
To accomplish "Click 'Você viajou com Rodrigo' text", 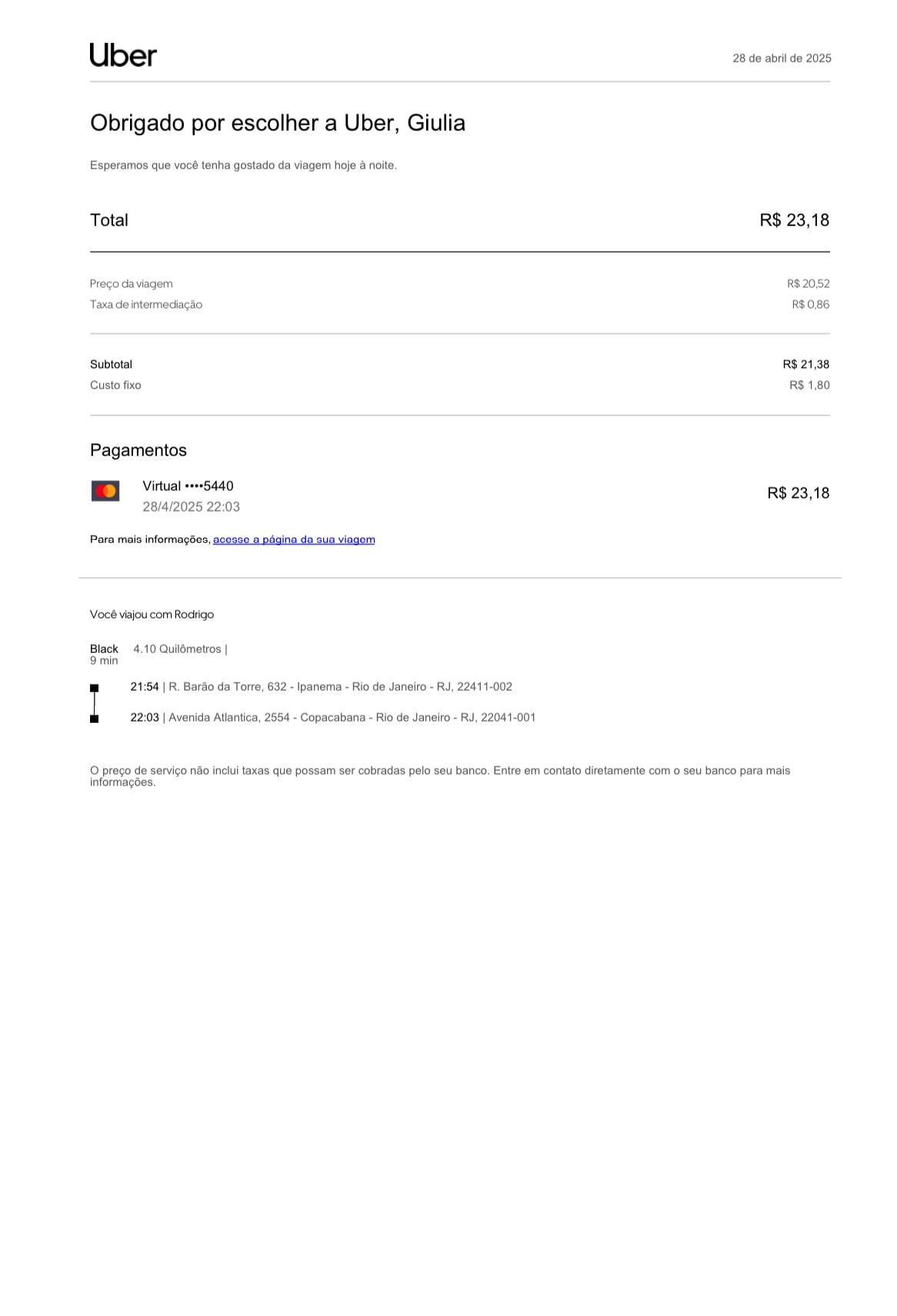I will coord(152,615).
